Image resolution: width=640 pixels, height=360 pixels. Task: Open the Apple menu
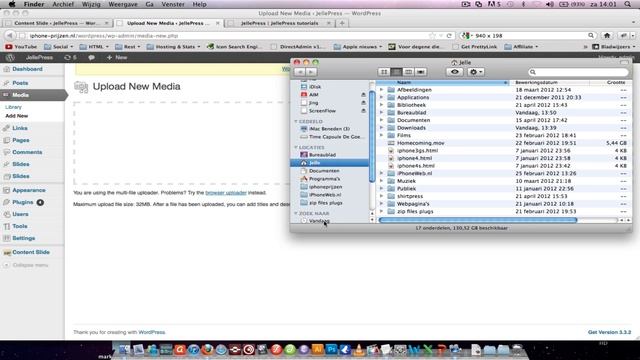(x=12, y=4)
